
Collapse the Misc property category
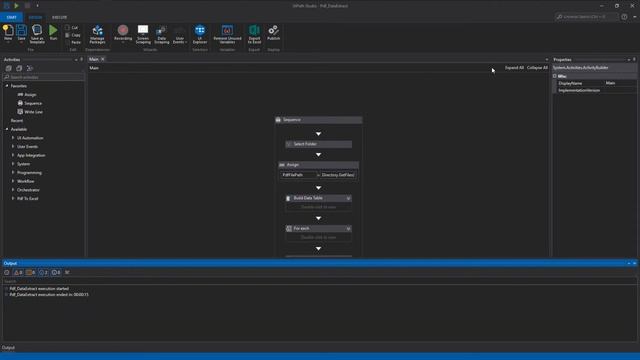pyautogui.click(x=555, y=76)
